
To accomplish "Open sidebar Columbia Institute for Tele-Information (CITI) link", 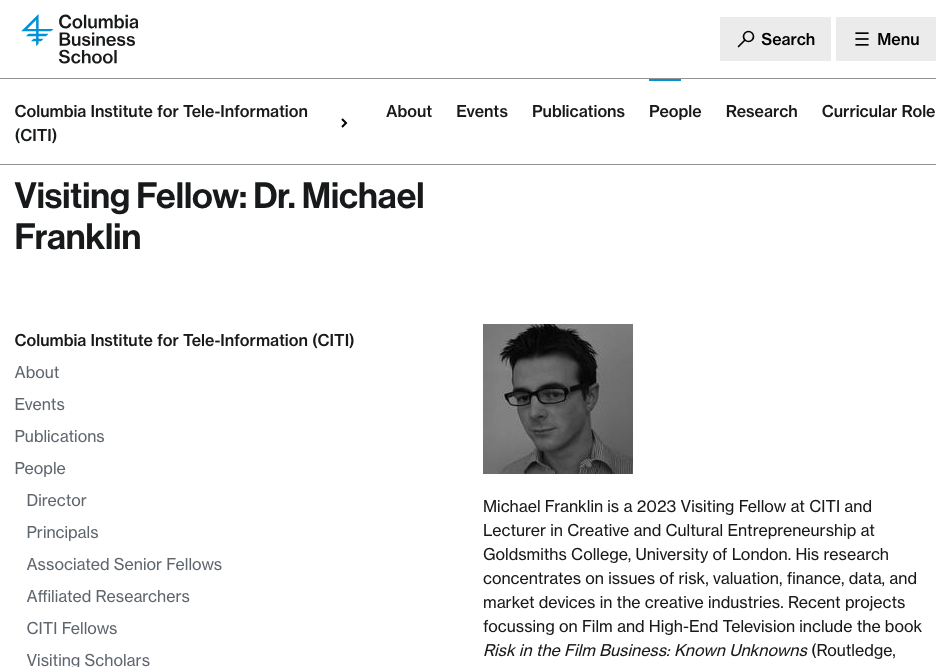I will [x=184, y=340].
